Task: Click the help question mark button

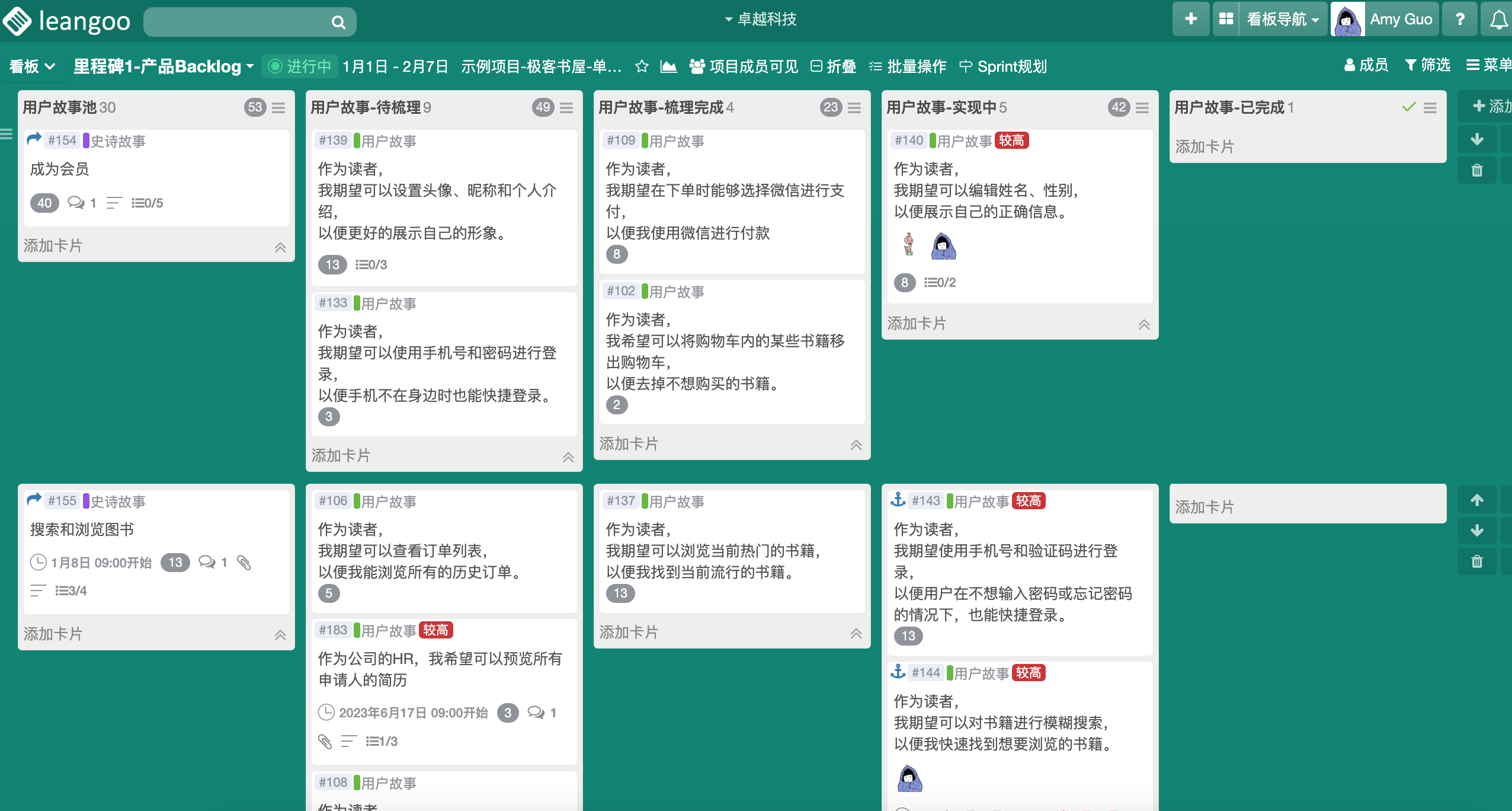Action: 1460,20
